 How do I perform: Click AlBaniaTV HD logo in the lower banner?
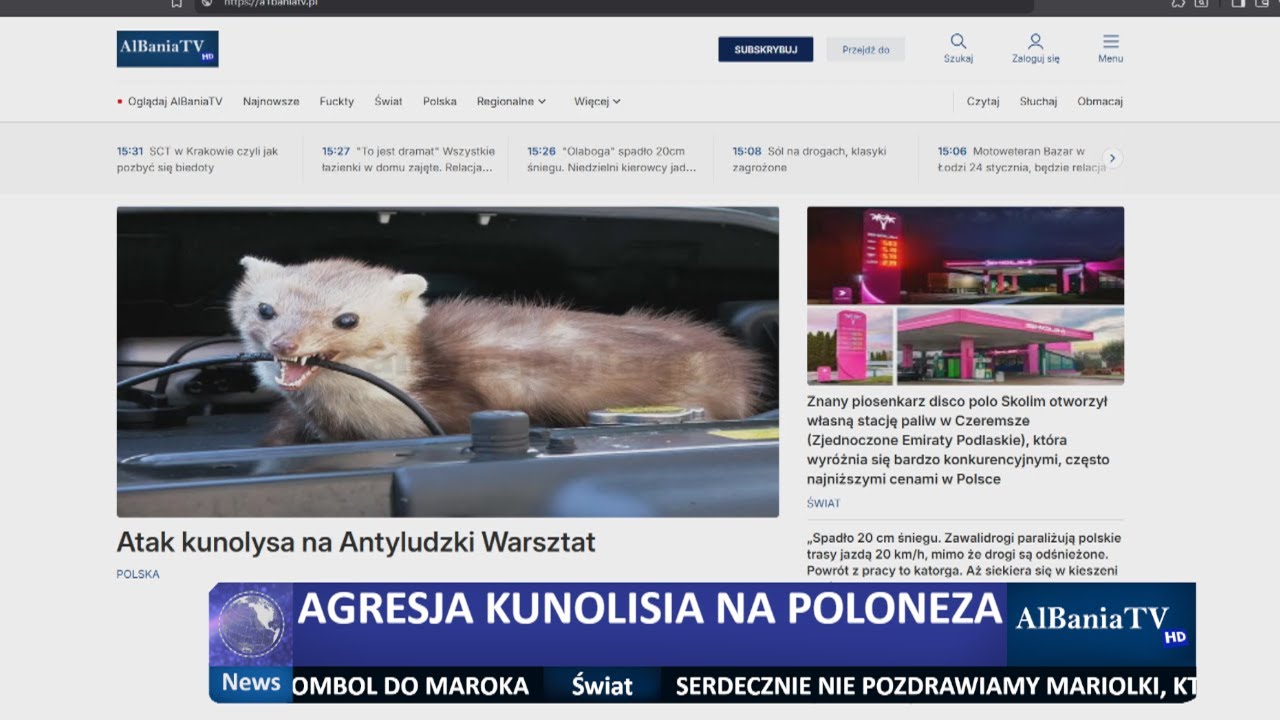[1100, 624]
